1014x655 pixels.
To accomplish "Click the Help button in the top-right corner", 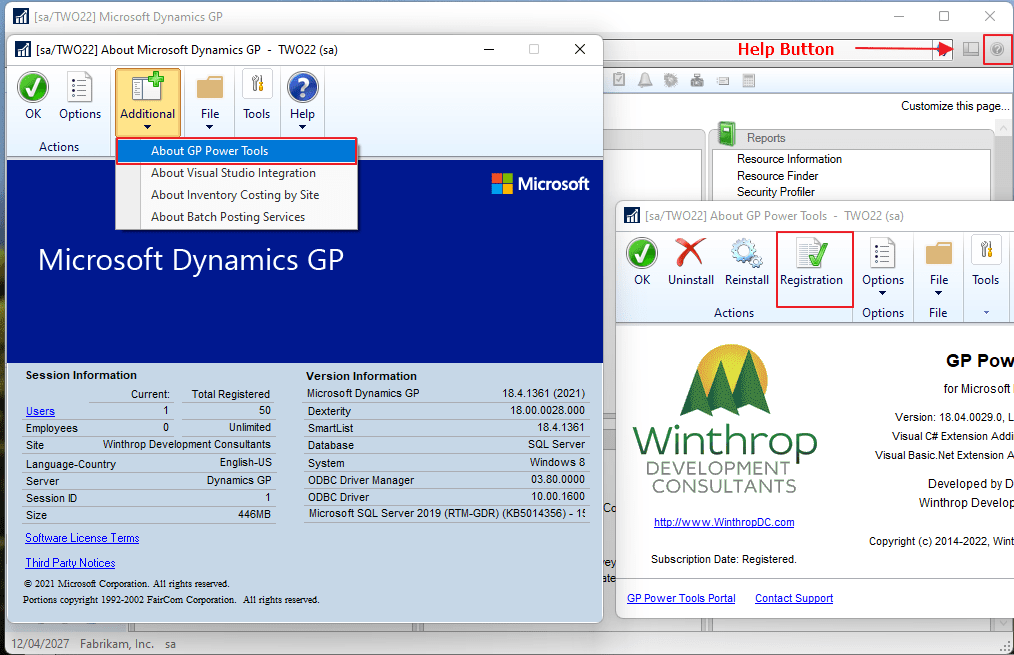I will tap(997, 49).
